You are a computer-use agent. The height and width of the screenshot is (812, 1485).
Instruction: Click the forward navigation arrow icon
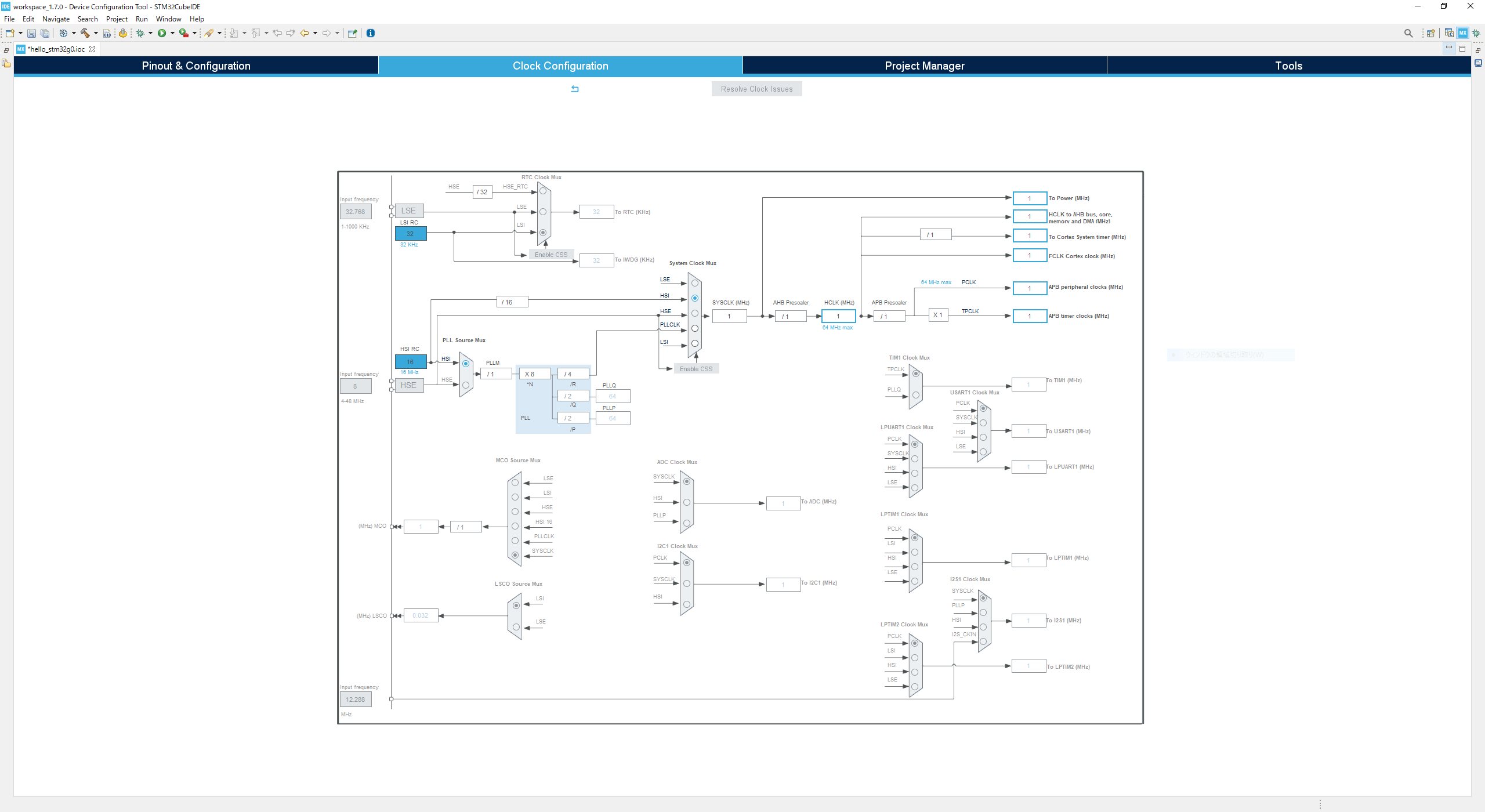point(327,33)
